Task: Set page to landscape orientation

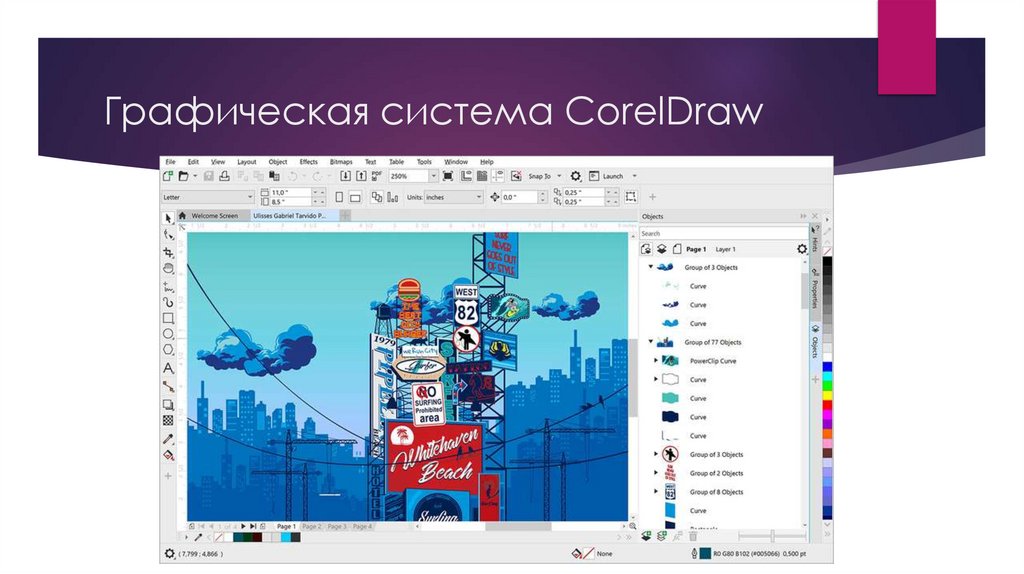Action: [x=355, y=197]
